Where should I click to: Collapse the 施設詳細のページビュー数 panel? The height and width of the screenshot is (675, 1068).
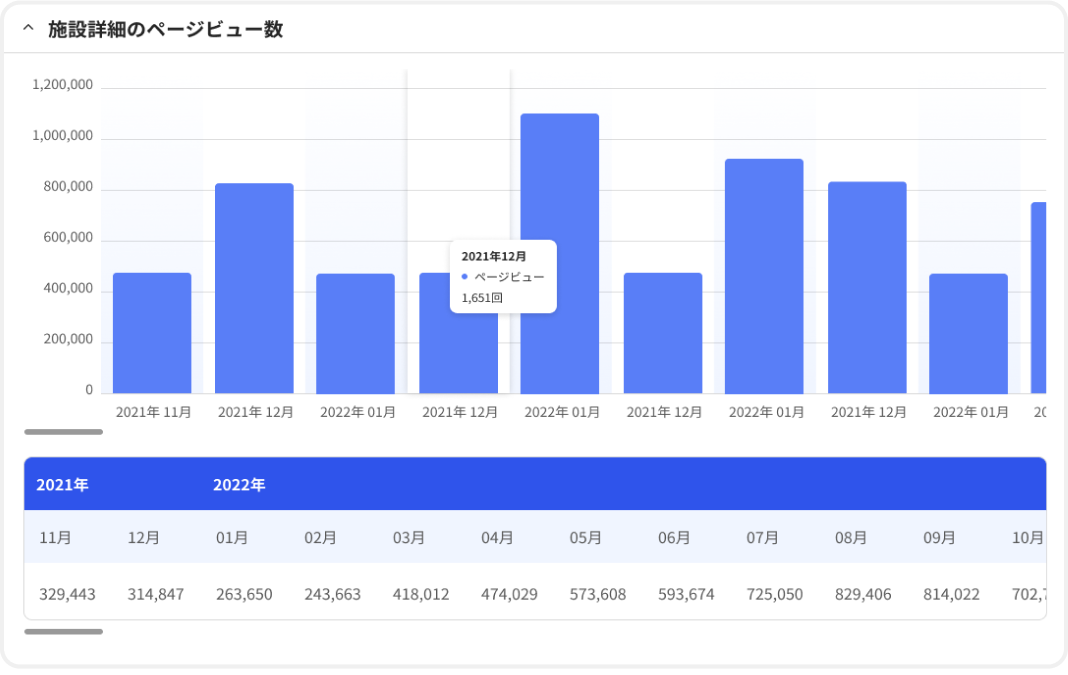(x=26, y=30)
